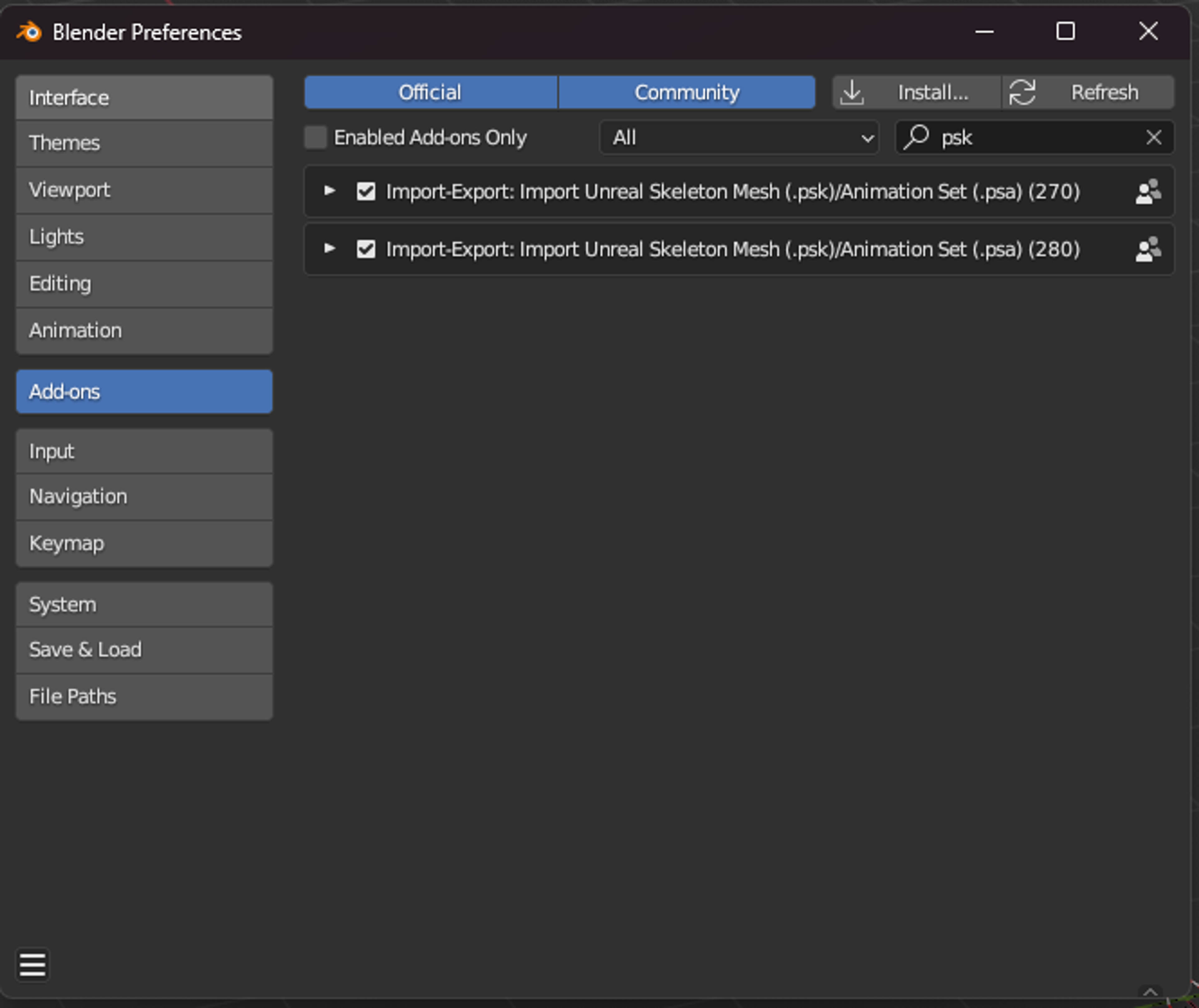Image resolution: width=1199 pixels, height=1008 pixels.
Task: Click add-on title ending (270)
Action: [x=733, y=192]
